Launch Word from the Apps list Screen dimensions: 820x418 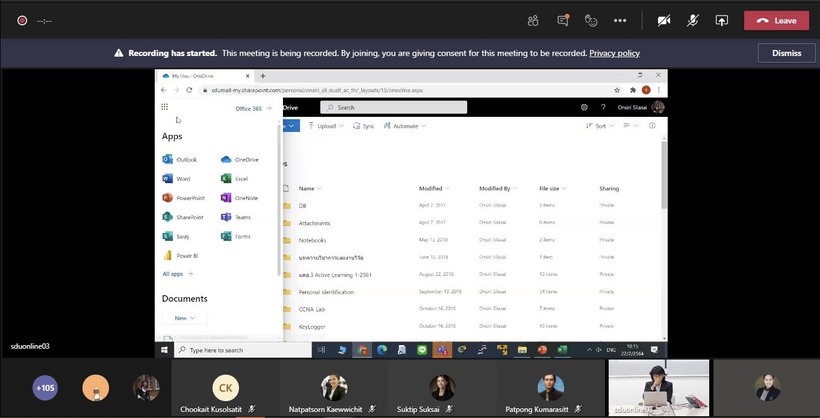pos(177,179)
